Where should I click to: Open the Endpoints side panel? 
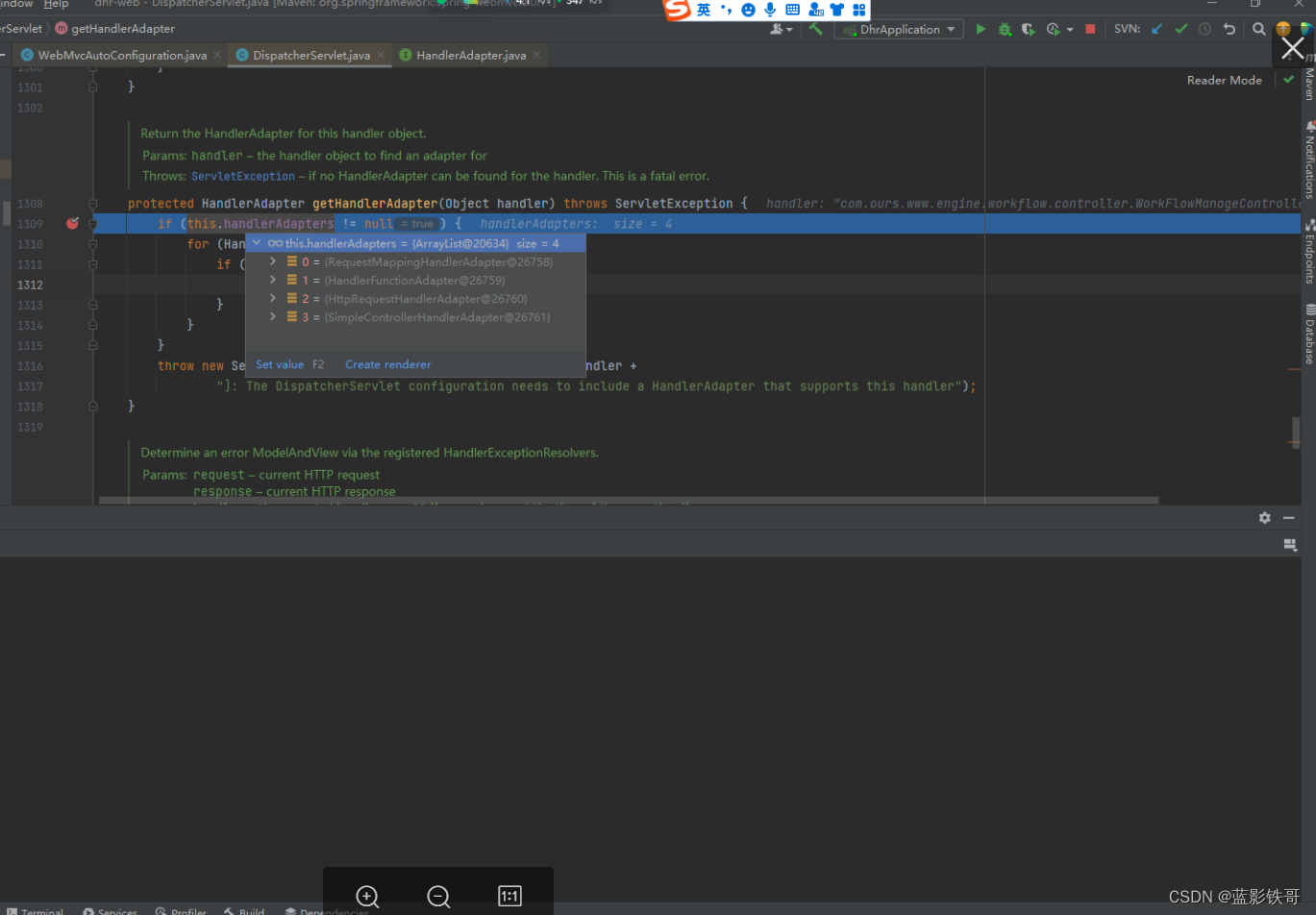pyautogui.click(x=1308, y=252)
